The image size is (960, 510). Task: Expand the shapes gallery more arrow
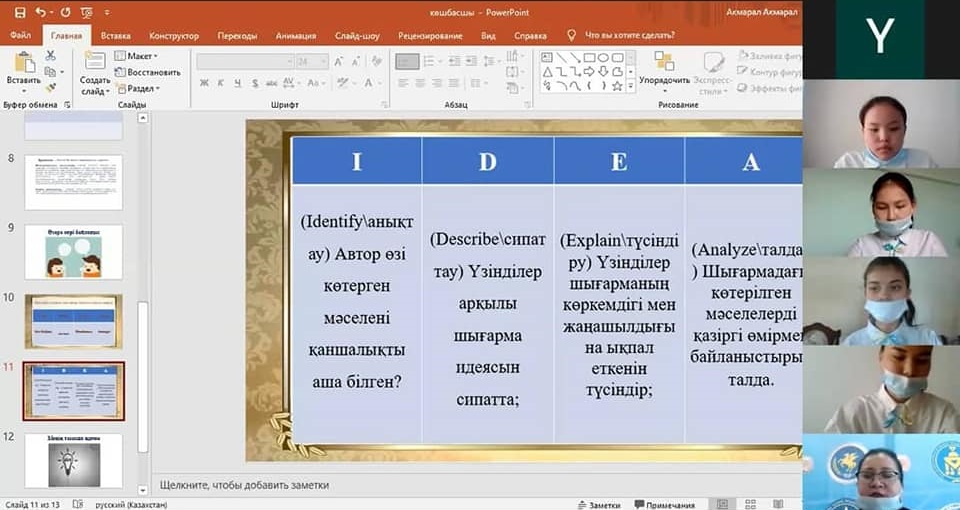click(x=631, y=87)
